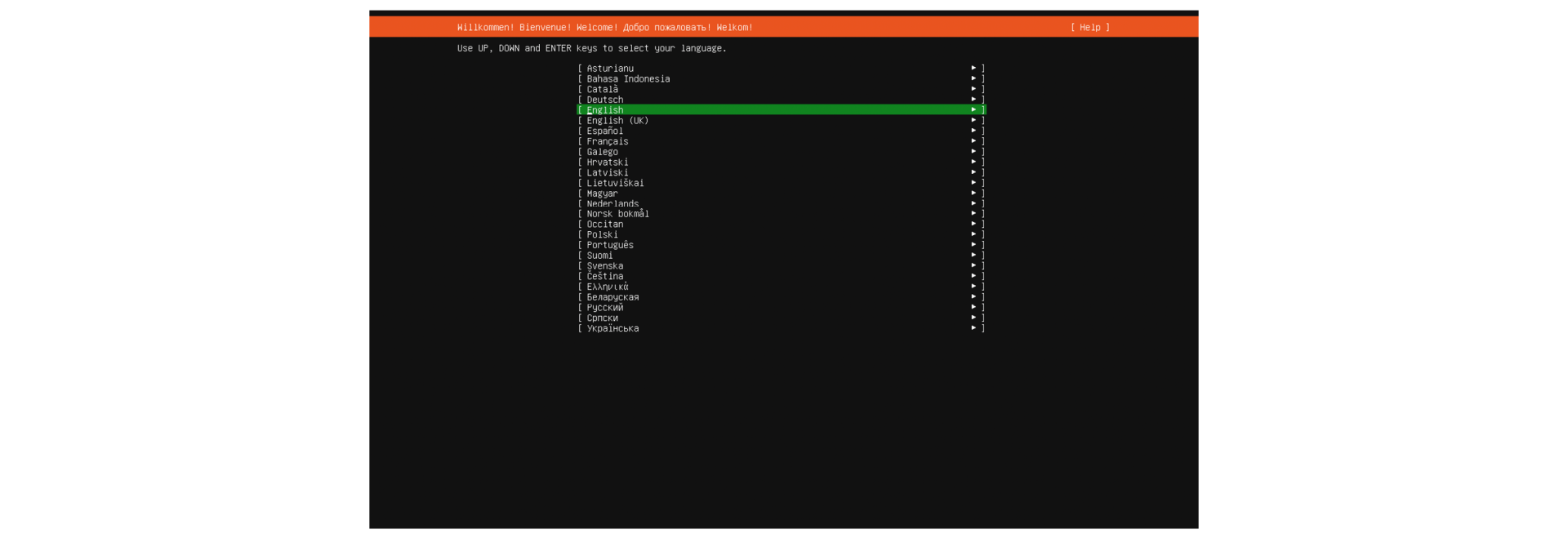This screenshot has width=1568, height=543.
Task: Choose Português from the language list
Action: pos(609,245)
